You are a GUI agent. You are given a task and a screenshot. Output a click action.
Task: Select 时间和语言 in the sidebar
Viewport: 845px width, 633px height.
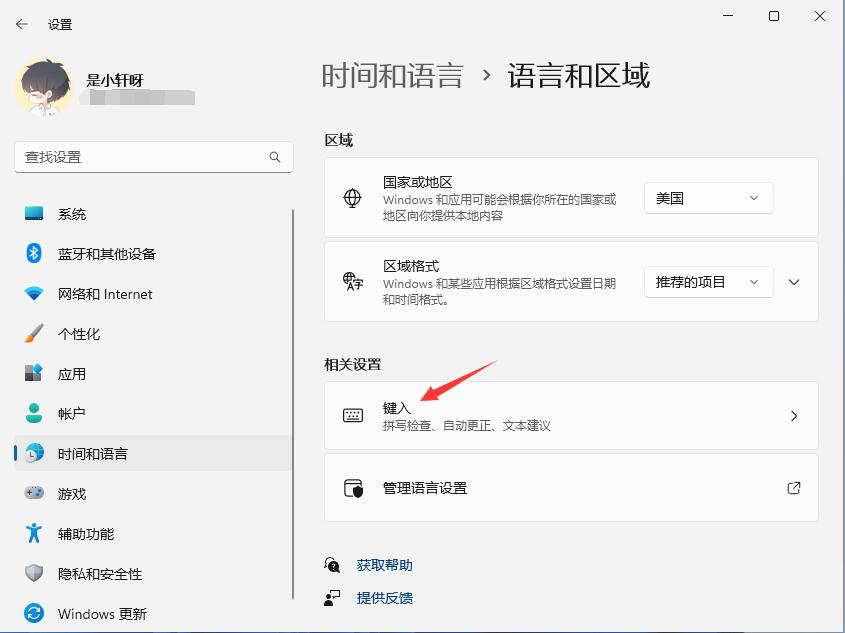[87, 454]
